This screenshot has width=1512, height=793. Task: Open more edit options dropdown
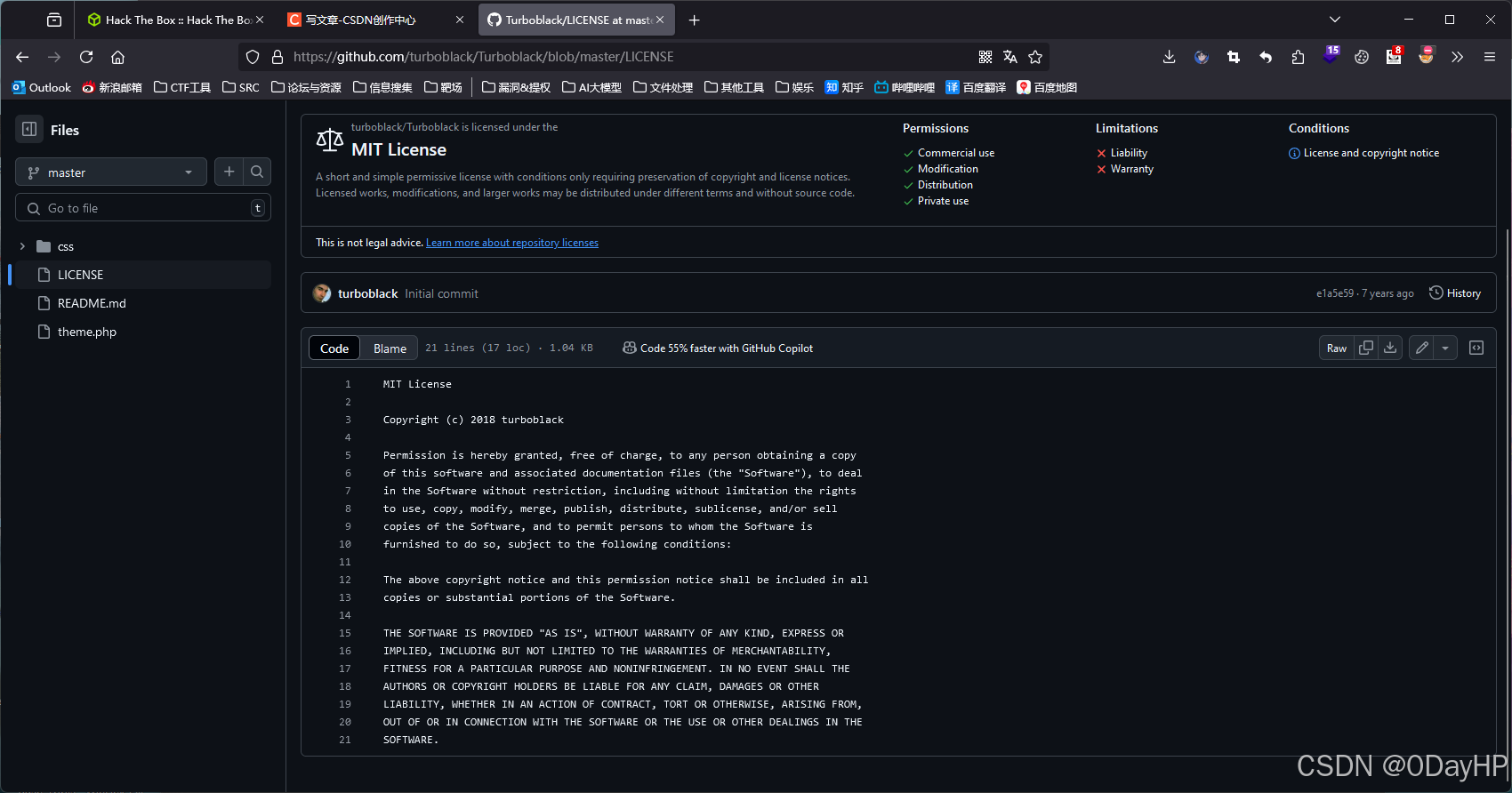[1445, 348]
